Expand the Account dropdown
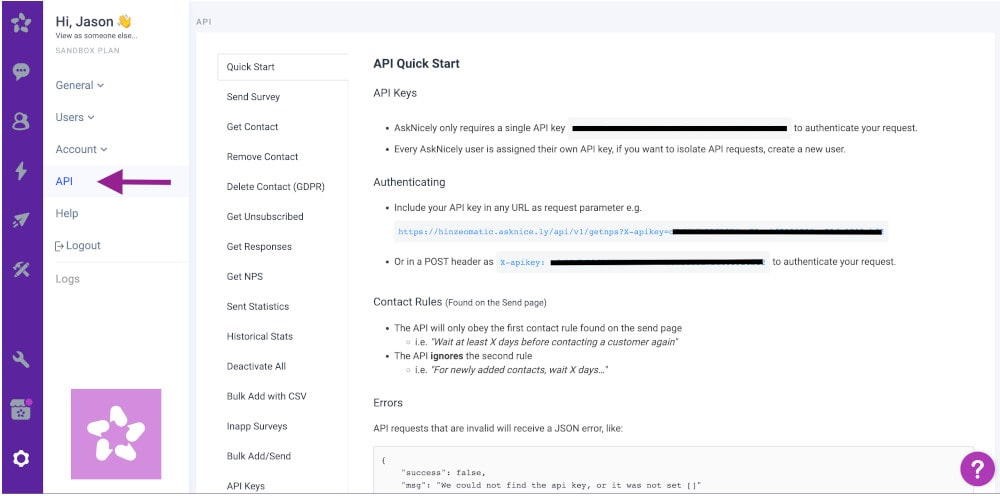The width and height of the screenshot is (1000, 496). click(81, 150)
